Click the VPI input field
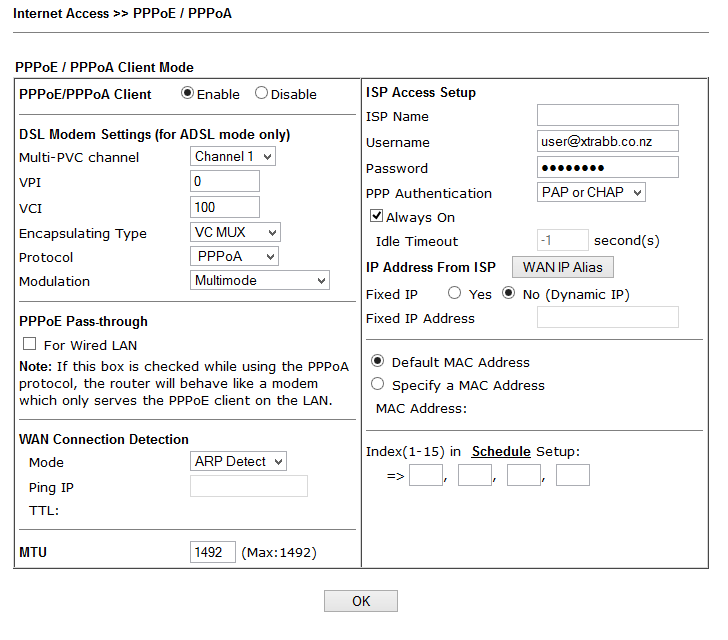The image size is (728, 640). pos(225,181)
